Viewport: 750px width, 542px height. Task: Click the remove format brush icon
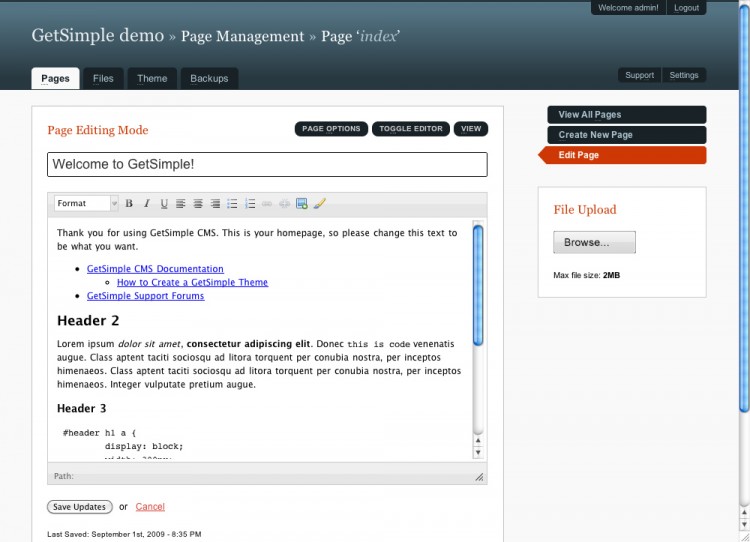(x=320, y=203)
